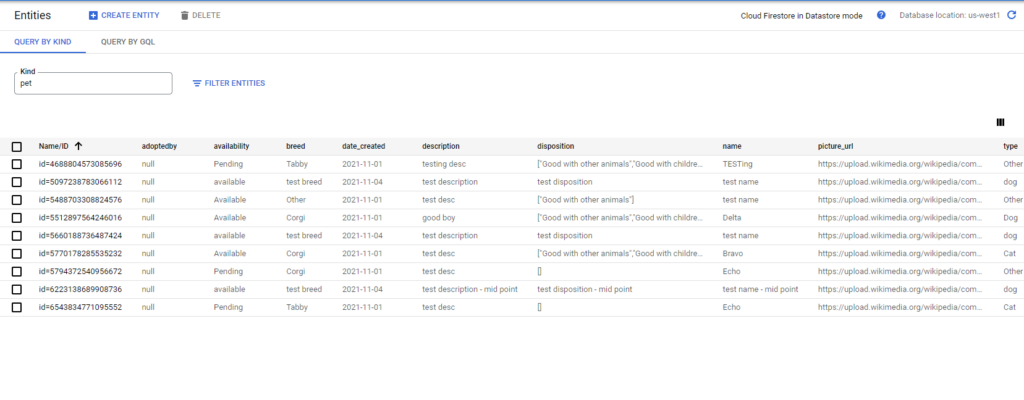Click the trash icon for Delete

tap(184, 16)
